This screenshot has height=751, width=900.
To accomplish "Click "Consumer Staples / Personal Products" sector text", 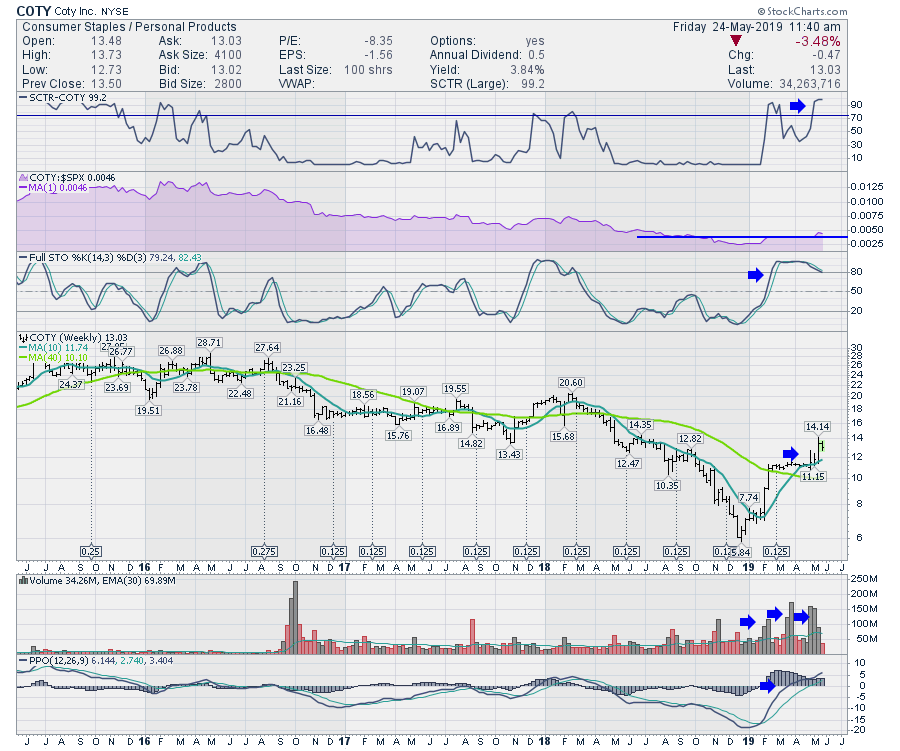I will [129, 27].
